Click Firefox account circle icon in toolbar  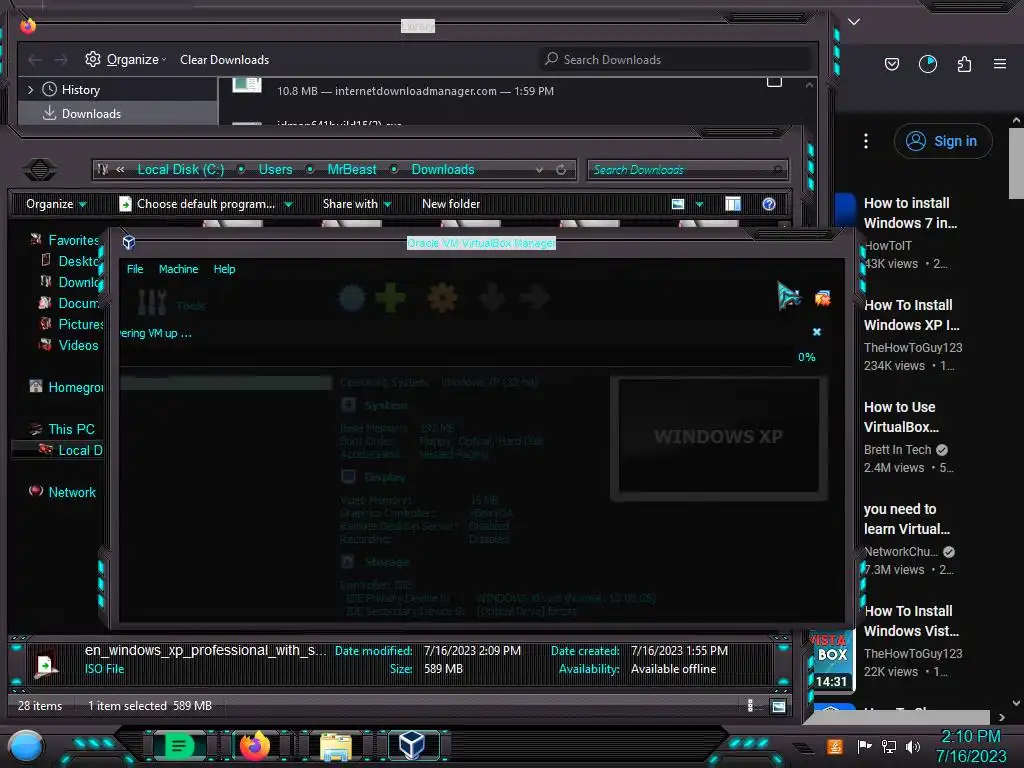click(x=927, y=63)
